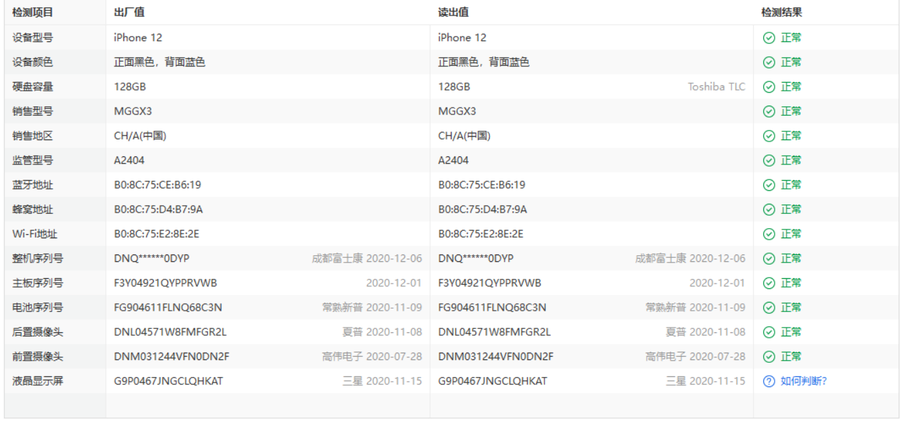Click read front camera serial DNM031244VFN0DN2F
The height and width of the screenshot is (421, 900).
[x=496, y=357]
